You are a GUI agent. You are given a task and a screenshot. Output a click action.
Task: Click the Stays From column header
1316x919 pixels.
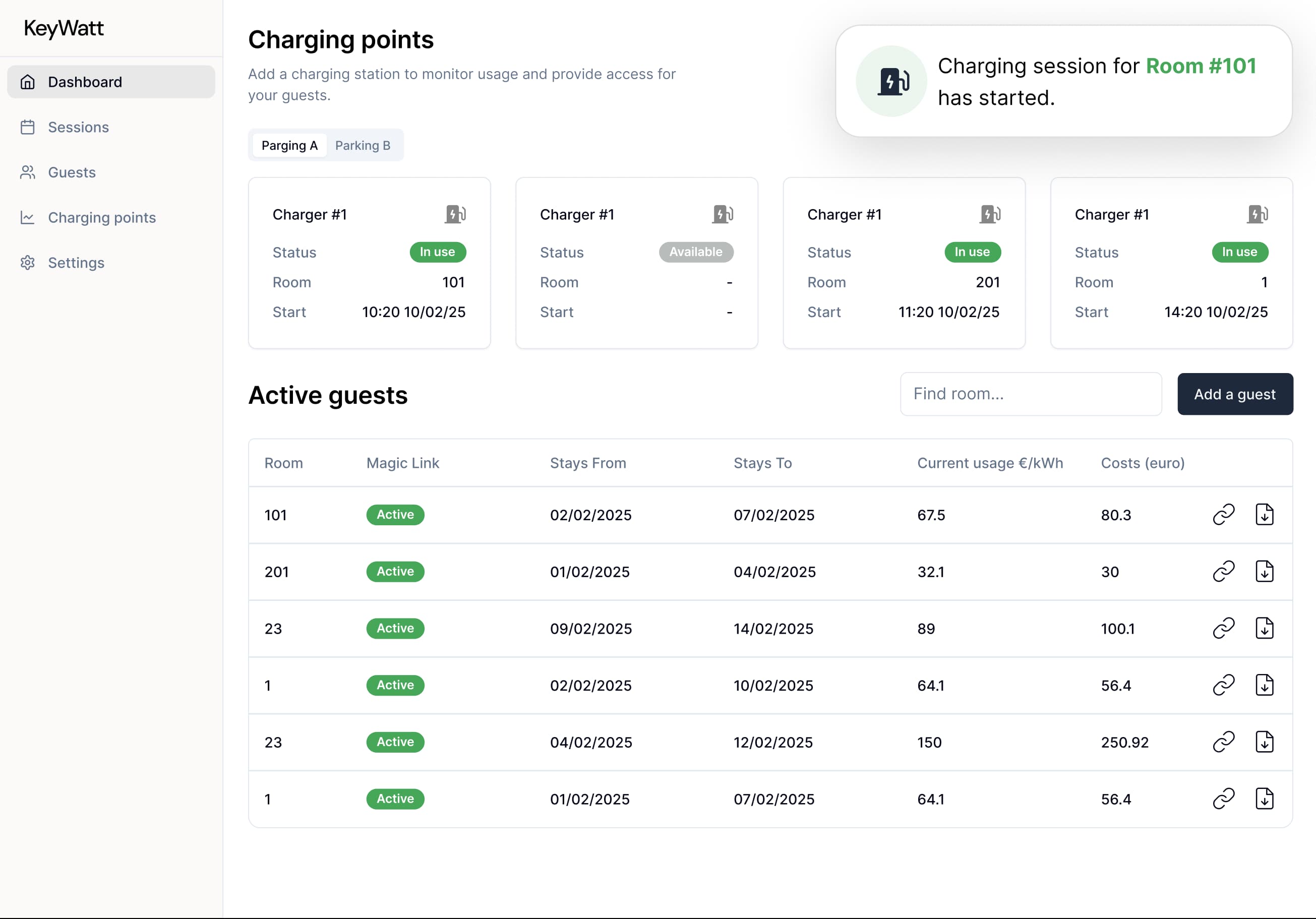click(x=588, y=463)
